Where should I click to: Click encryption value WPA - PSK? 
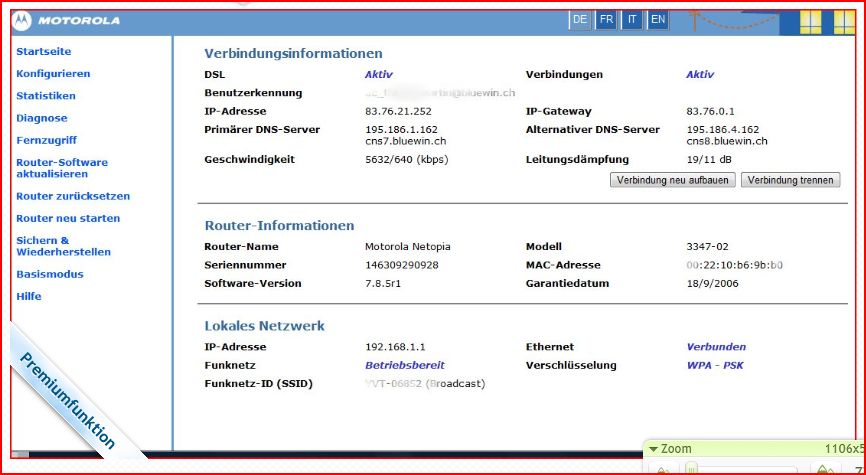coord(715,365)
